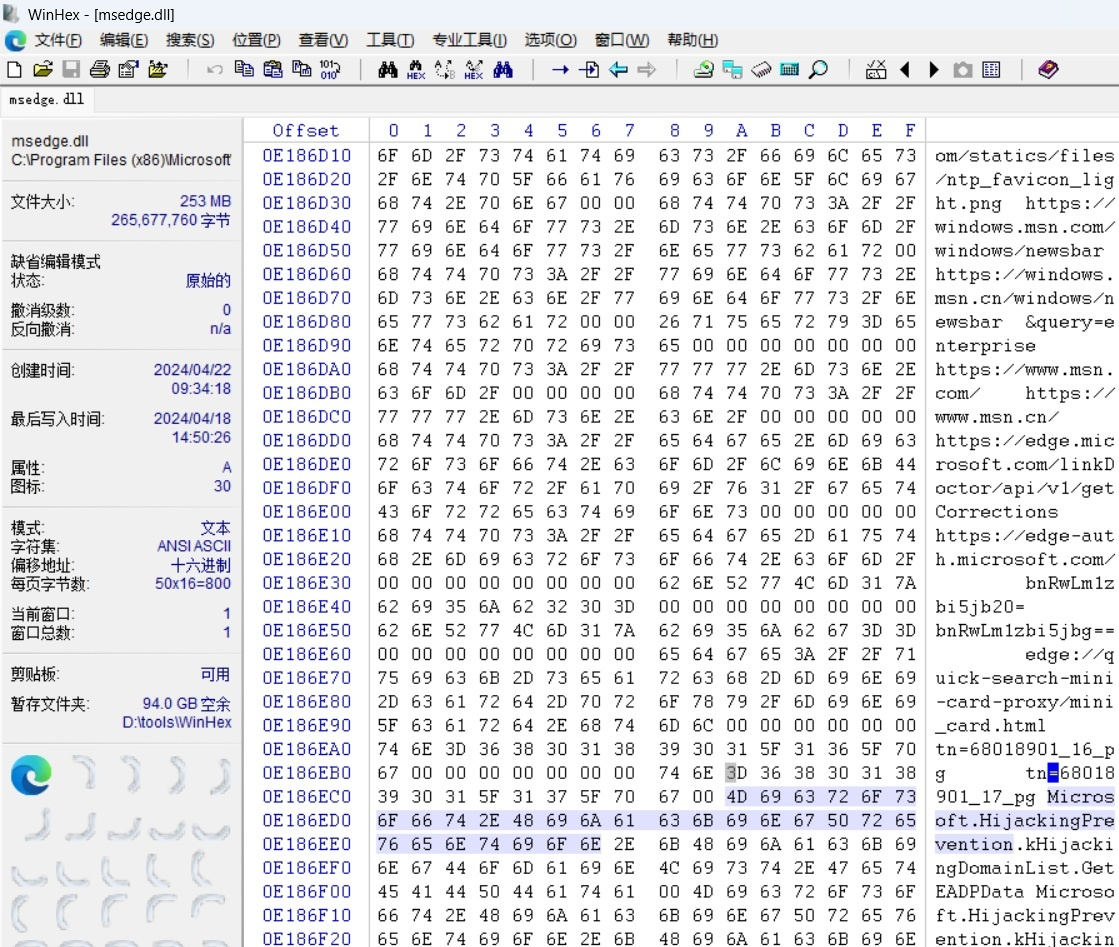1119x947 pixels.
Task: Select the msedge.dll document tab
Action: 46,99
